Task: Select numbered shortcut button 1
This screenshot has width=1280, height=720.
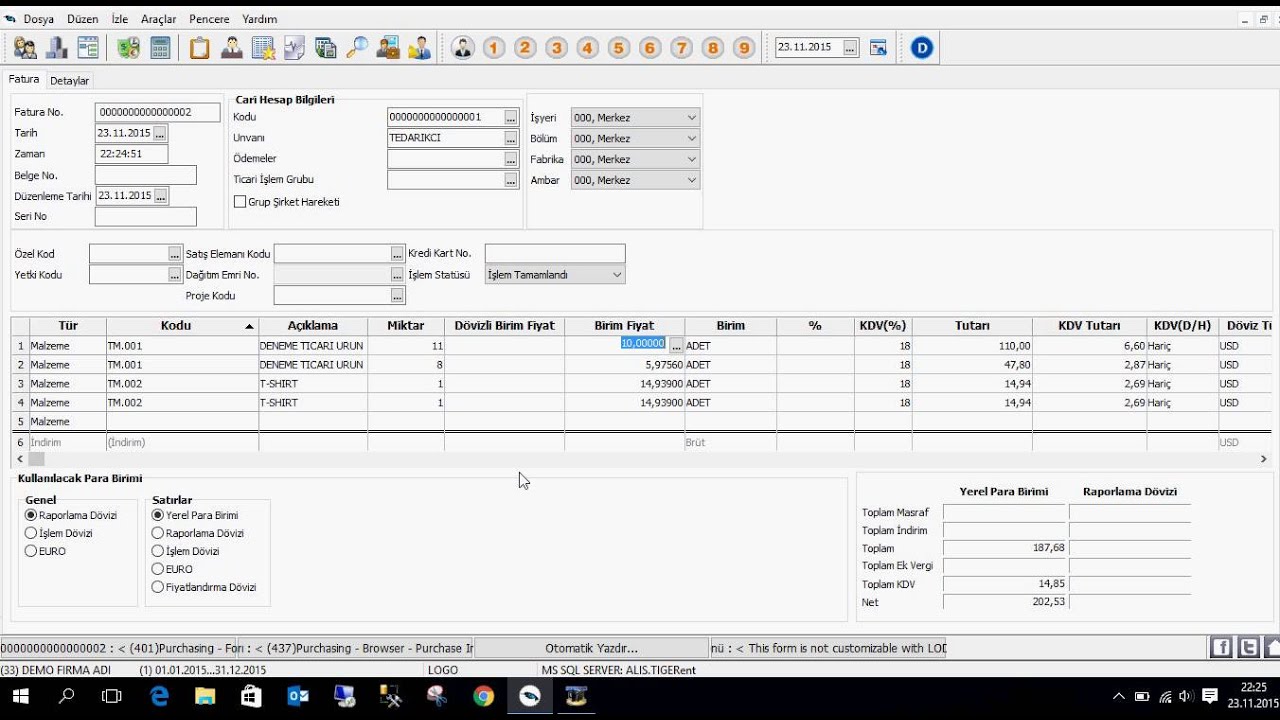Action: point(494,47)
